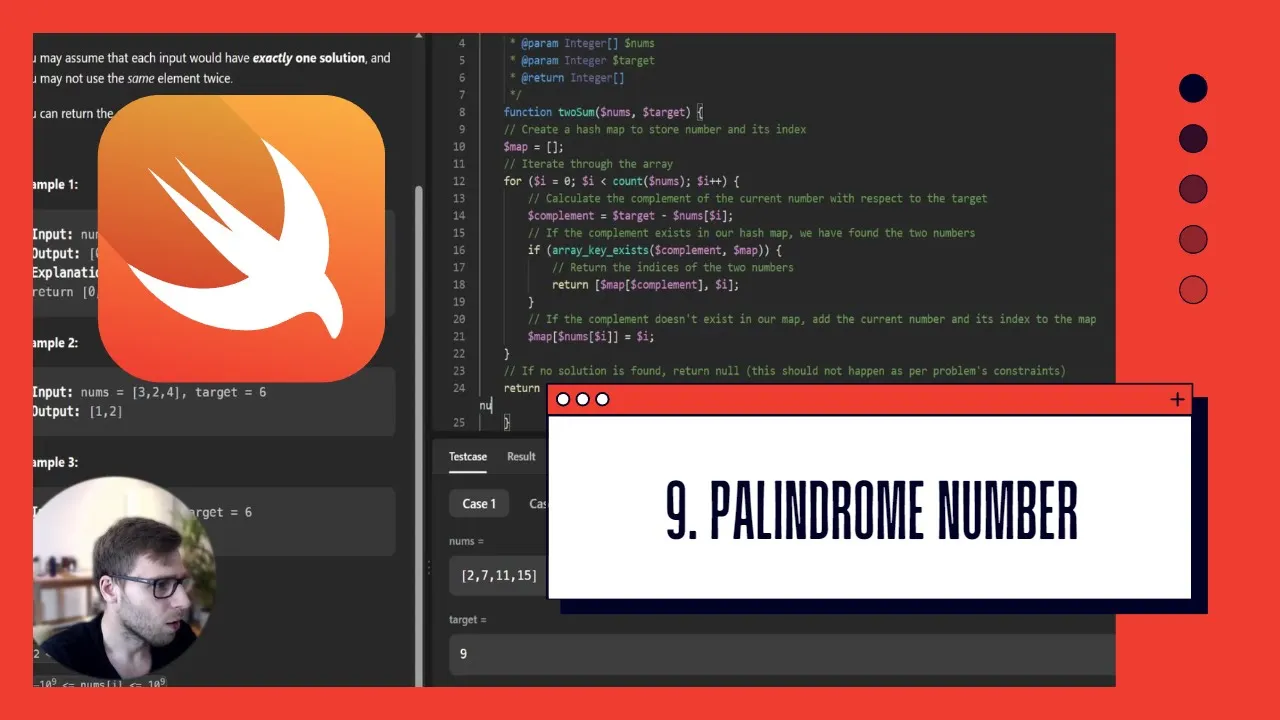Click the "complement doesn't exist" comment line
The image size is (1280, 720).
coord(812,319)
